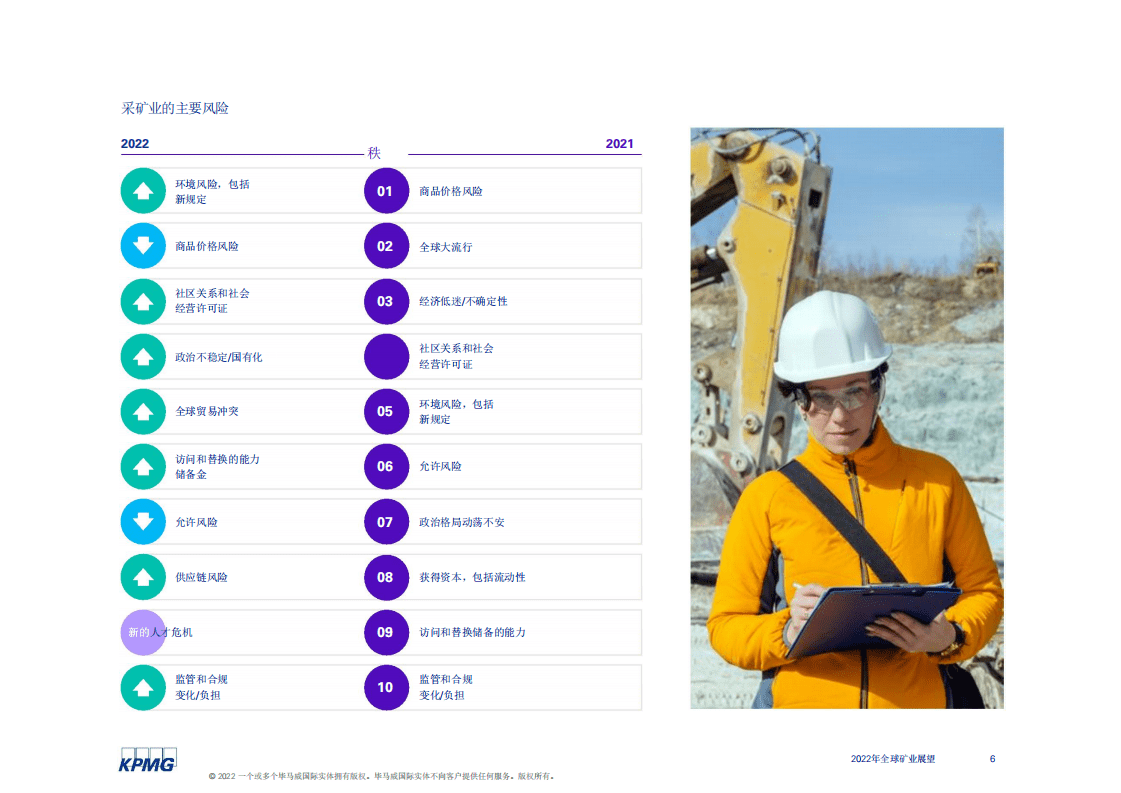This screenshot has width=1121, height=793.
Task: Click the 2022年全球矿业展望 footer text
Action: click(x=893, y=759)
